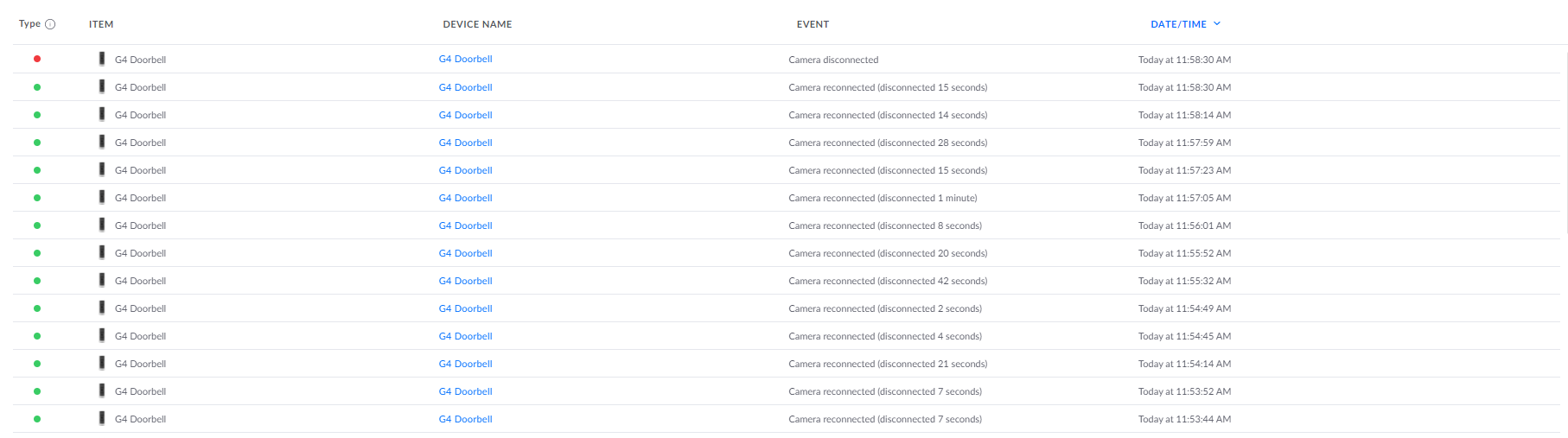The height and width of the screenshot is (438, 1568).
Task: Click doorbell icon in the 11:53:44 AM row
Action: pyautogui.click(x=102, y=418)
